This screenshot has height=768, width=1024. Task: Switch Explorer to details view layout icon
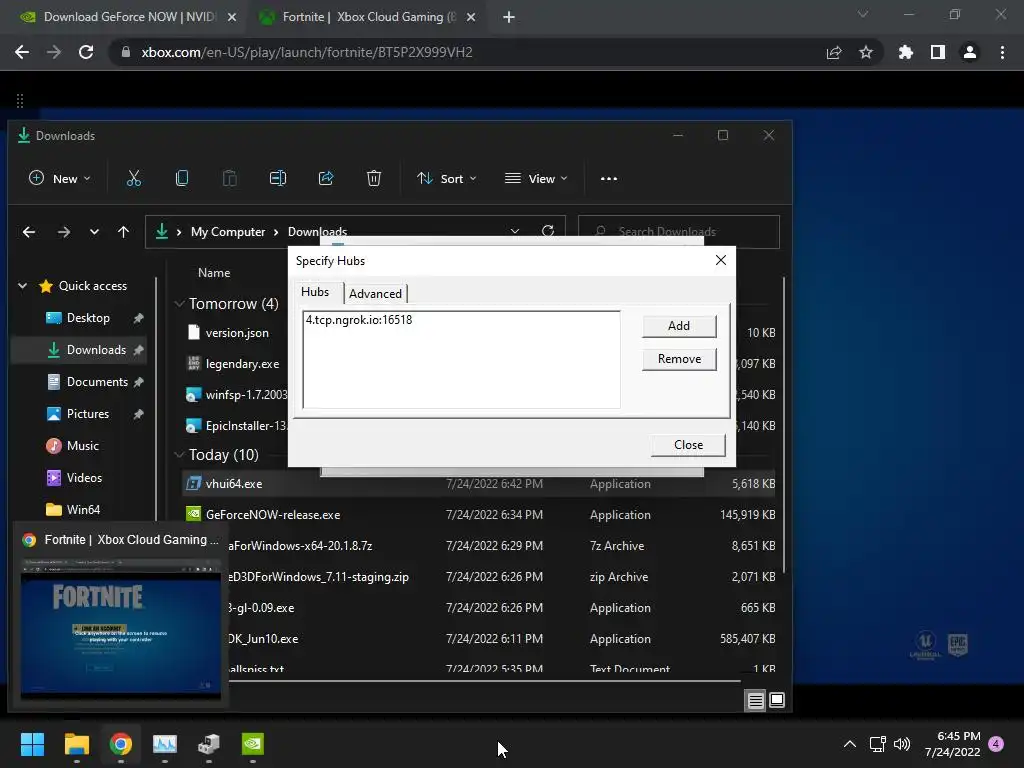point(756,700)
